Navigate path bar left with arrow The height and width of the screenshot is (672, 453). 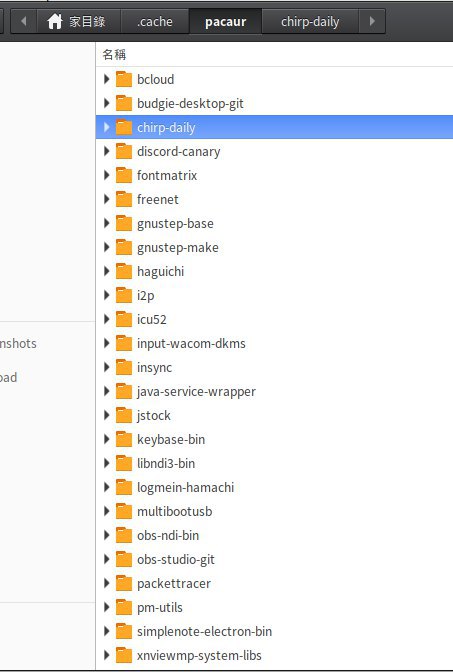[x=24, y=21]
